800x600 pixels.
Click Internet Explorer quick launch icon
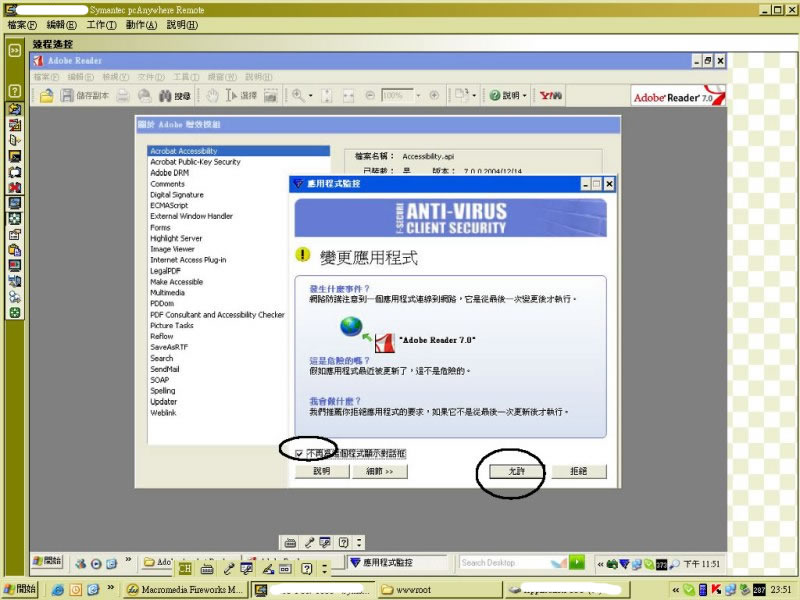tap(58, 590)
